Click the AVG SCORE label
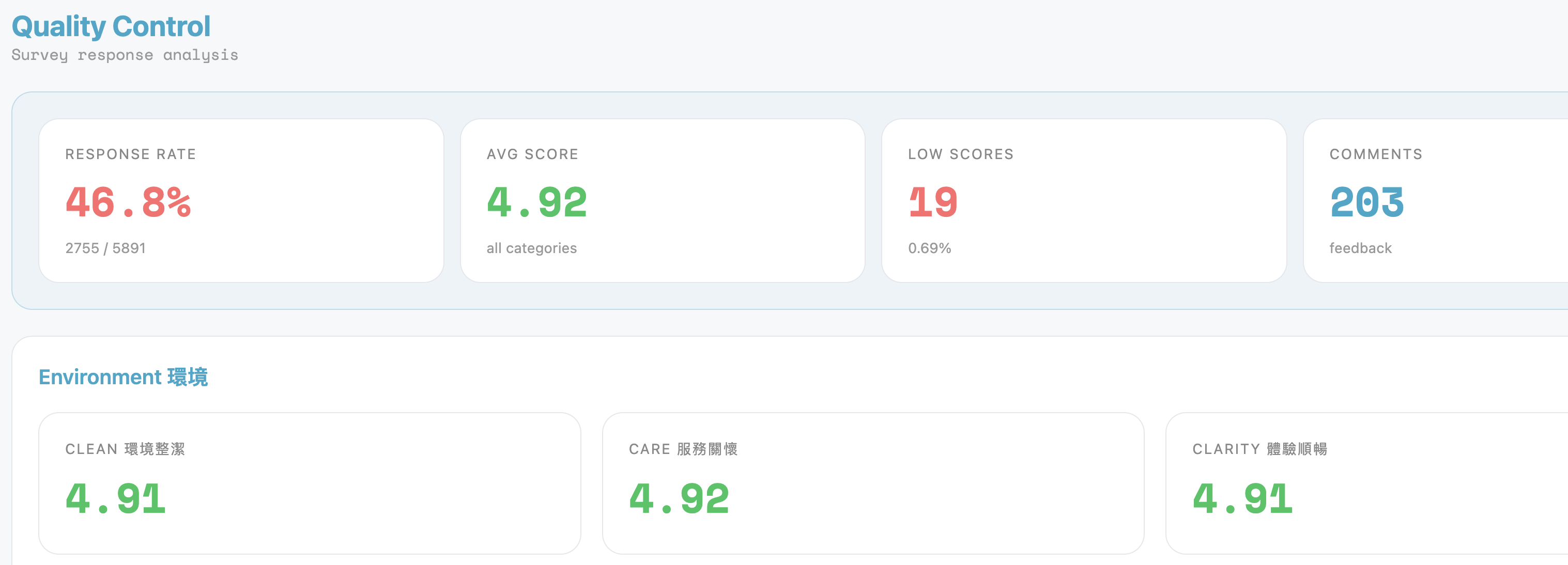The image size is (1568, 565). (x=533, y=154)
